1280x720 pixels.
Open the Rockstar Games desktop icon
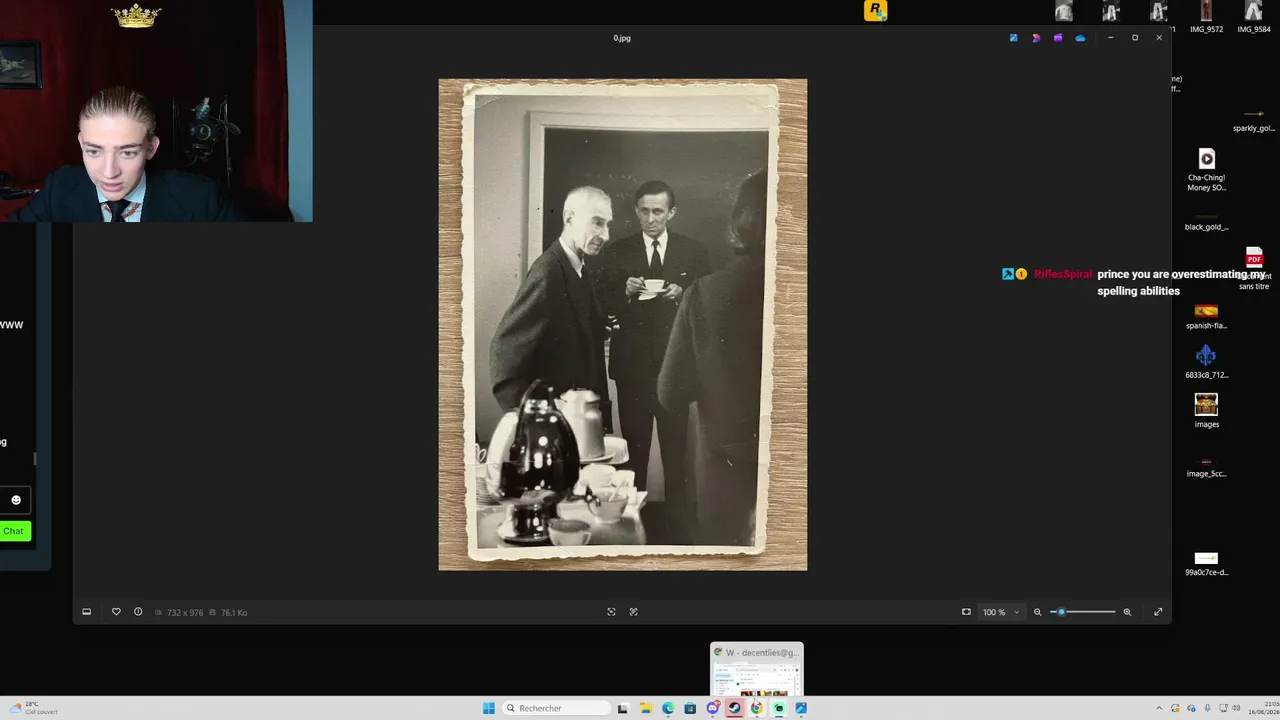(x=875, y=10)
